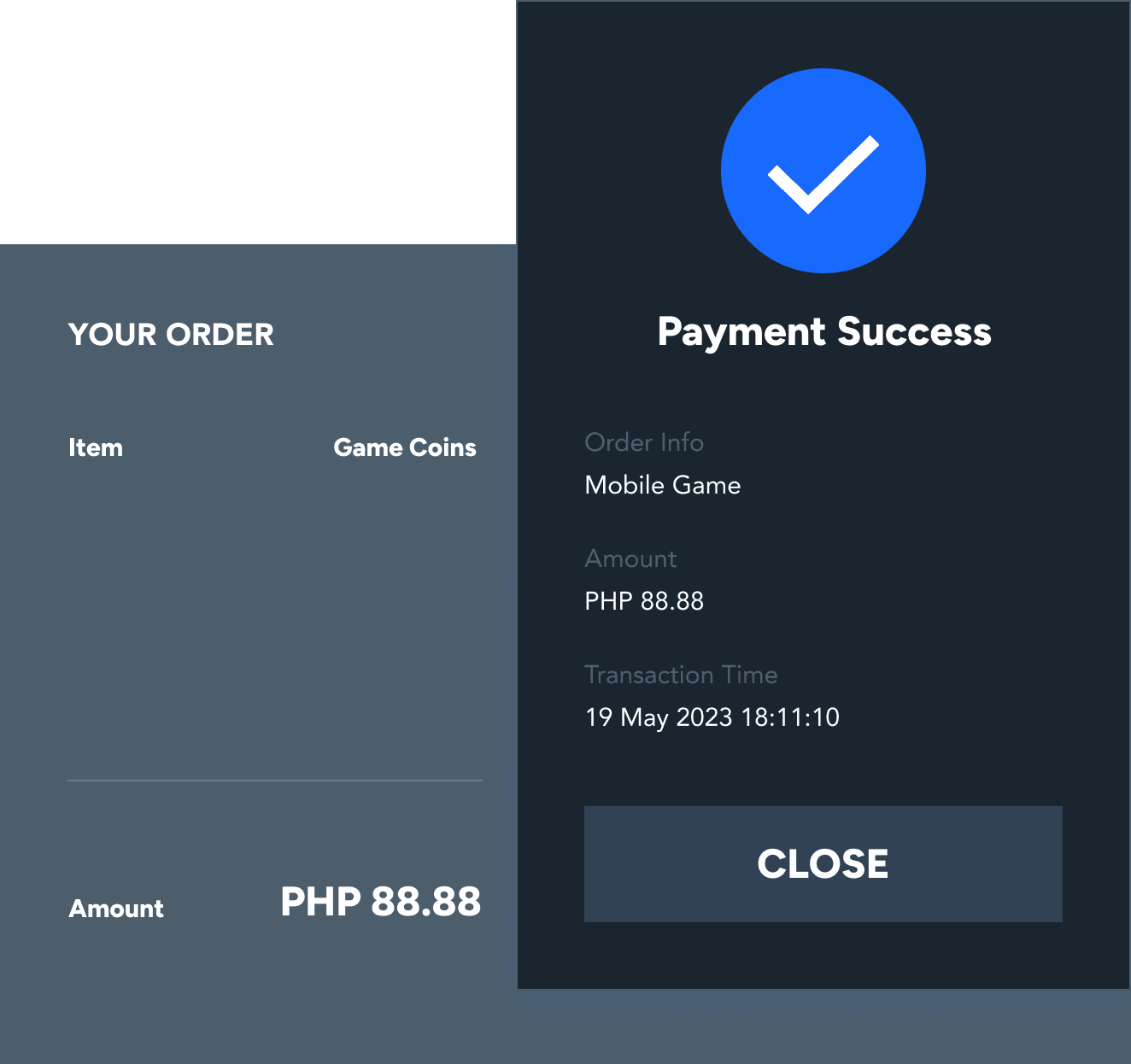Image resolution: width=1131 pixels, height=1064 pixels.
Task: Click the blue checkmark success icon
Action: point(823,171)
